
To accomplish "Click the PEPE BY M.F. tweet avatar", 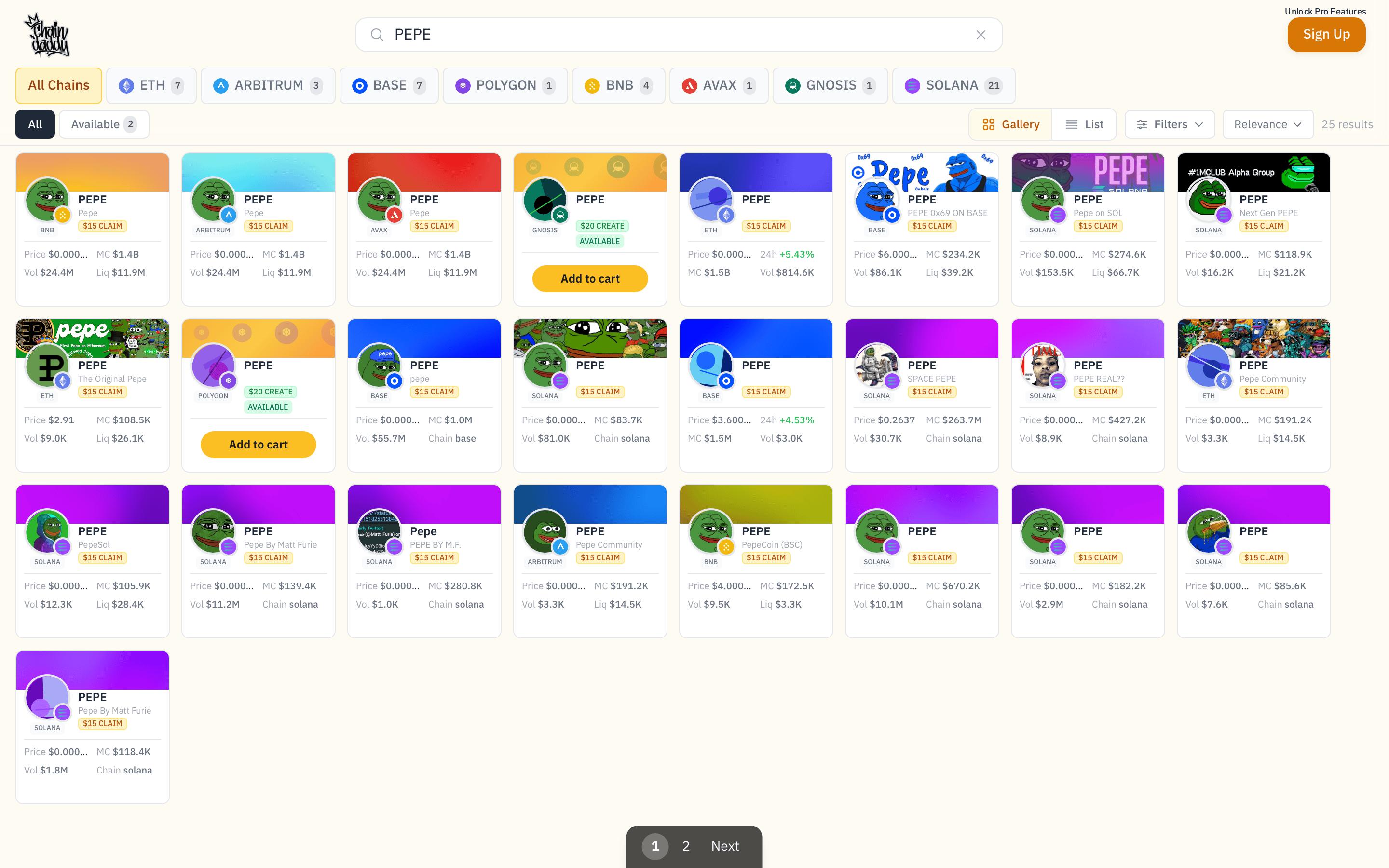I will [379, 531].
